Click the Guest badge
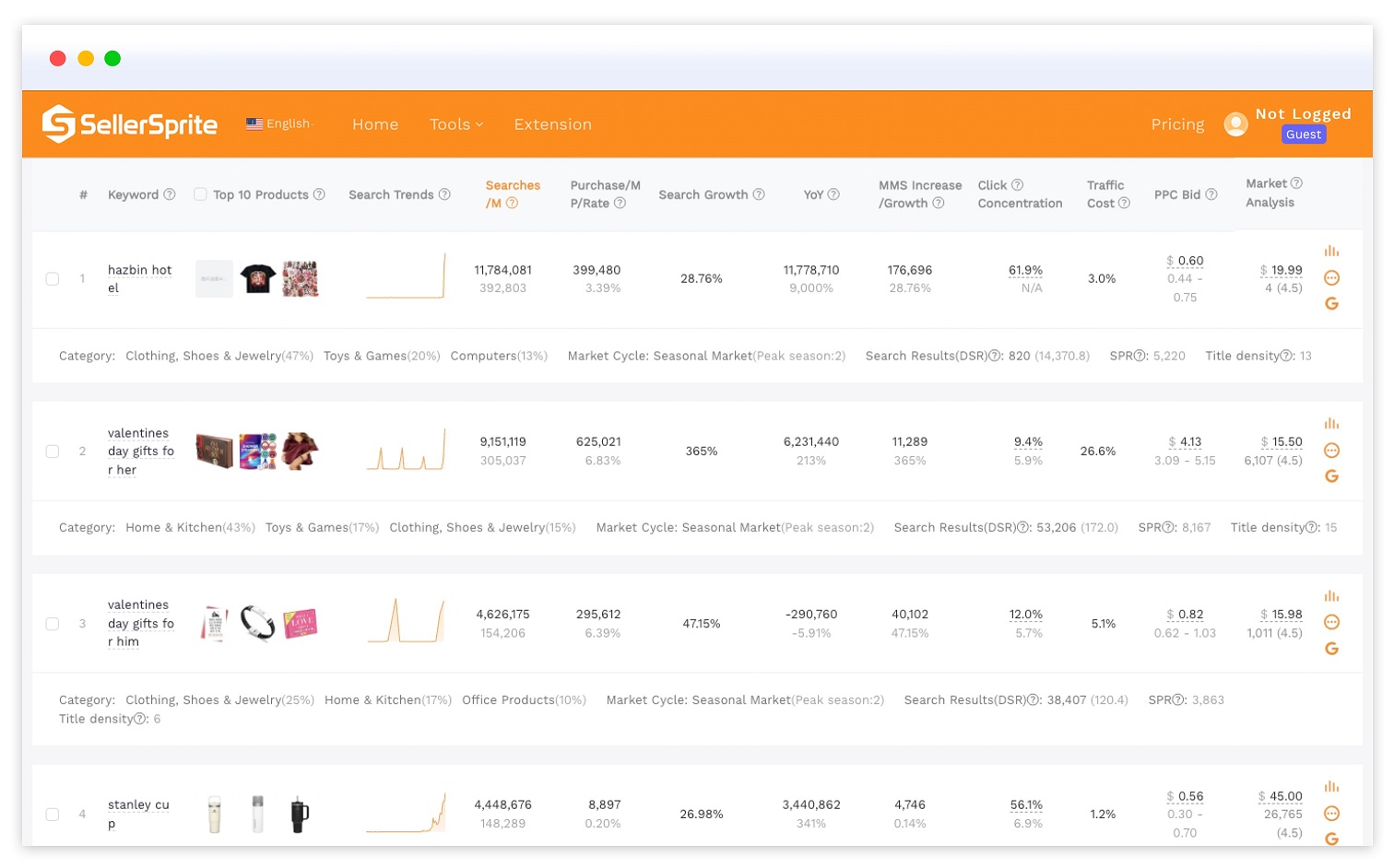The width and height of the screenshot is (1394, 868). click(x=1304, y=135)
